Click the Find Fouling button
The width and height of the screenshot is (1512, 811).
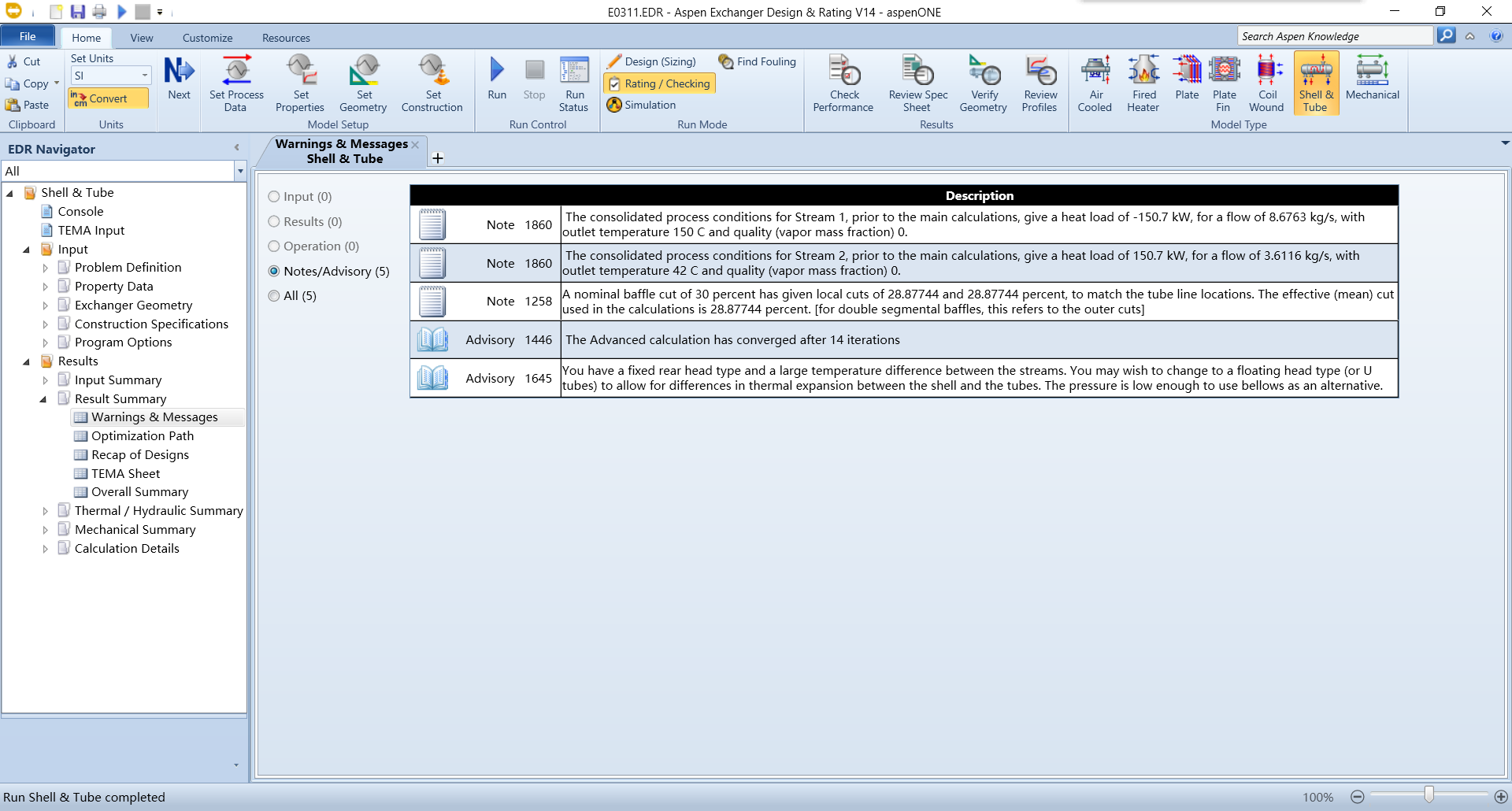758,61
